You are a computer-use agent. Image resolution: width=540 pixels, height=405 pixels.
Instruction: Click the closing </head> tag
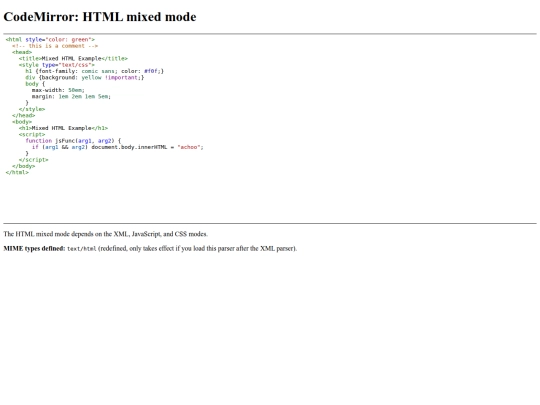tap(23, 115)
